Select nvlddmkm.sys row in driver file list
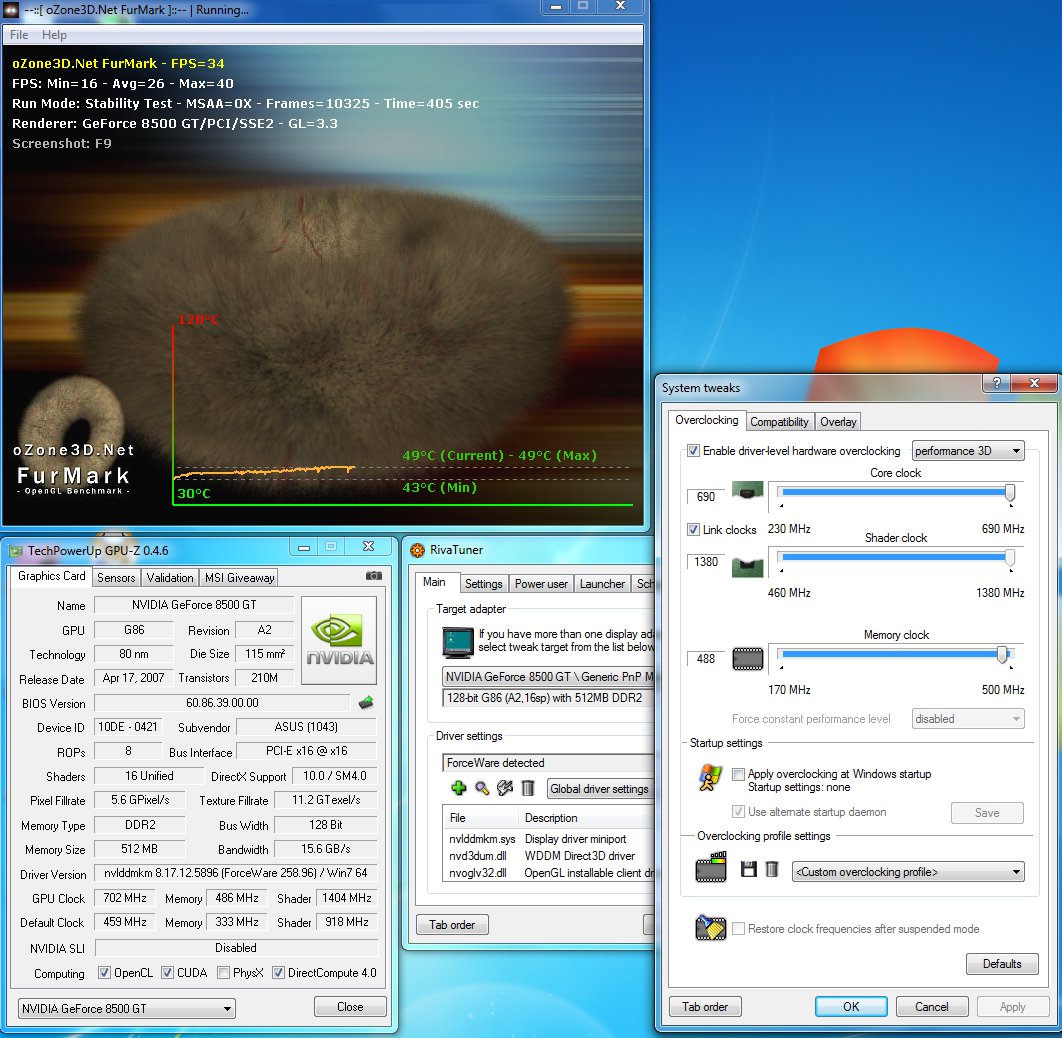This screenshot has height=1038, width=1062. pos(549,838)
